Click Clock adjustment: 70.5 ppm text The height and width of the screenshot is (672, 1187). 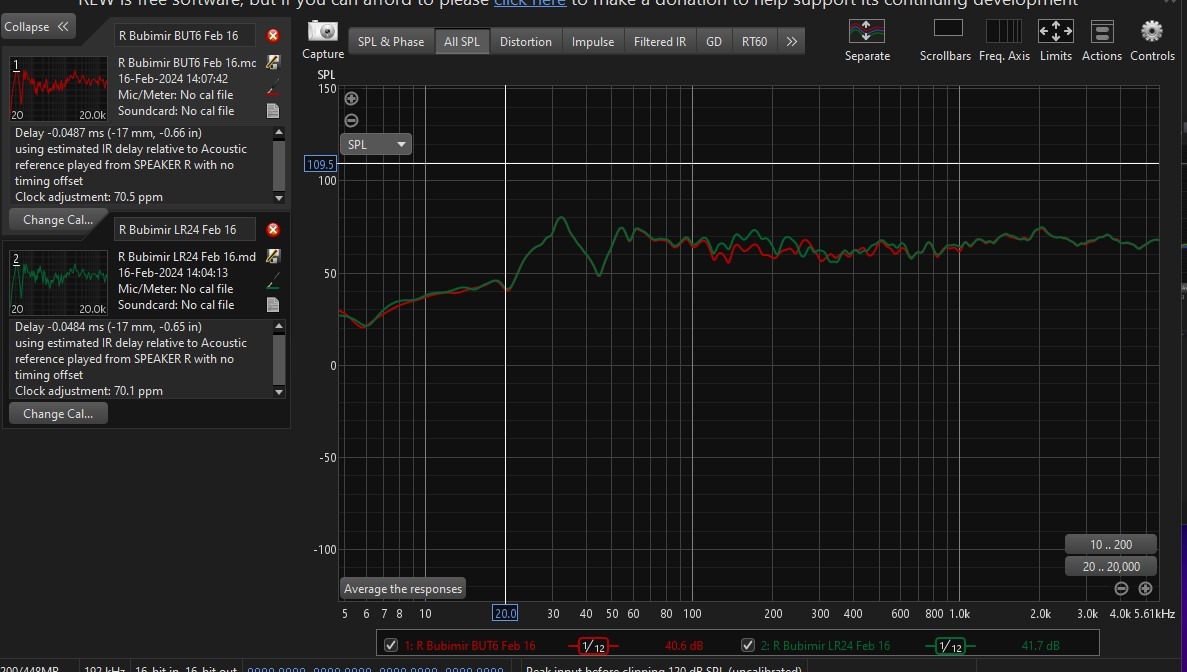pyautogui.click(x=89, y=197)
